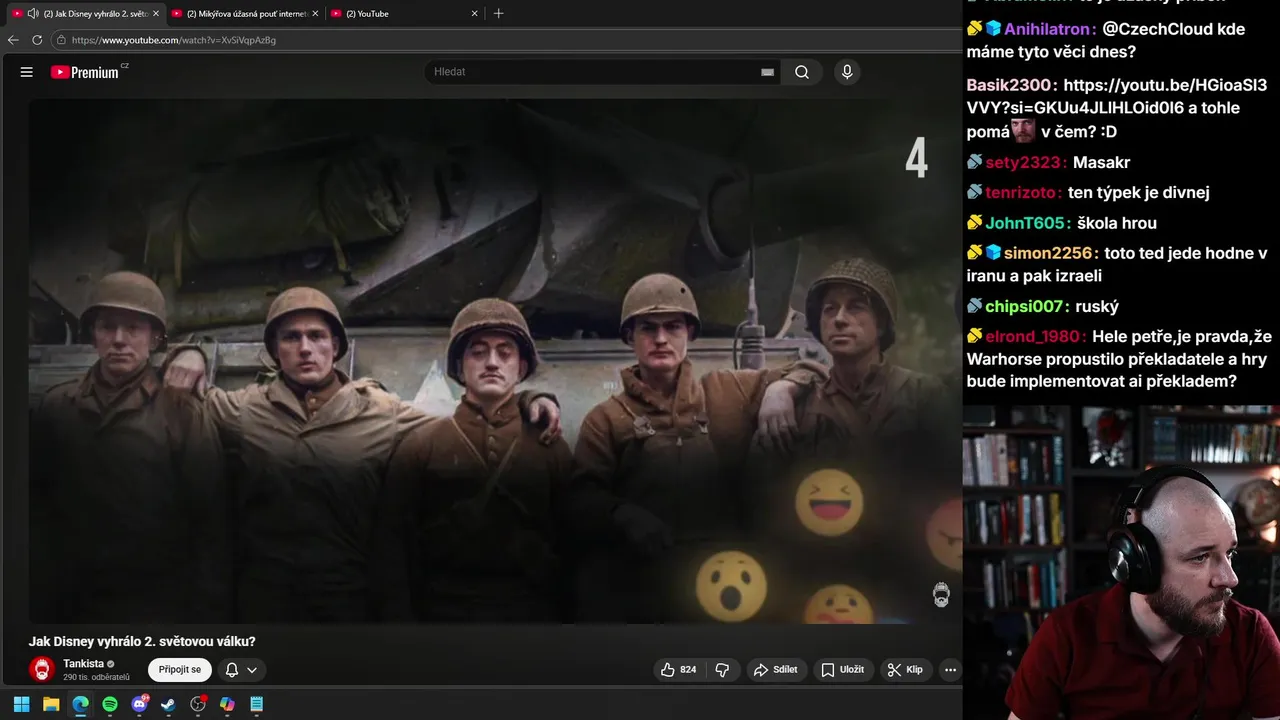Open the on-screen keyboard icon in search box
The image size is (1280, 720).
pyautogui.click(x=767, y=72)
